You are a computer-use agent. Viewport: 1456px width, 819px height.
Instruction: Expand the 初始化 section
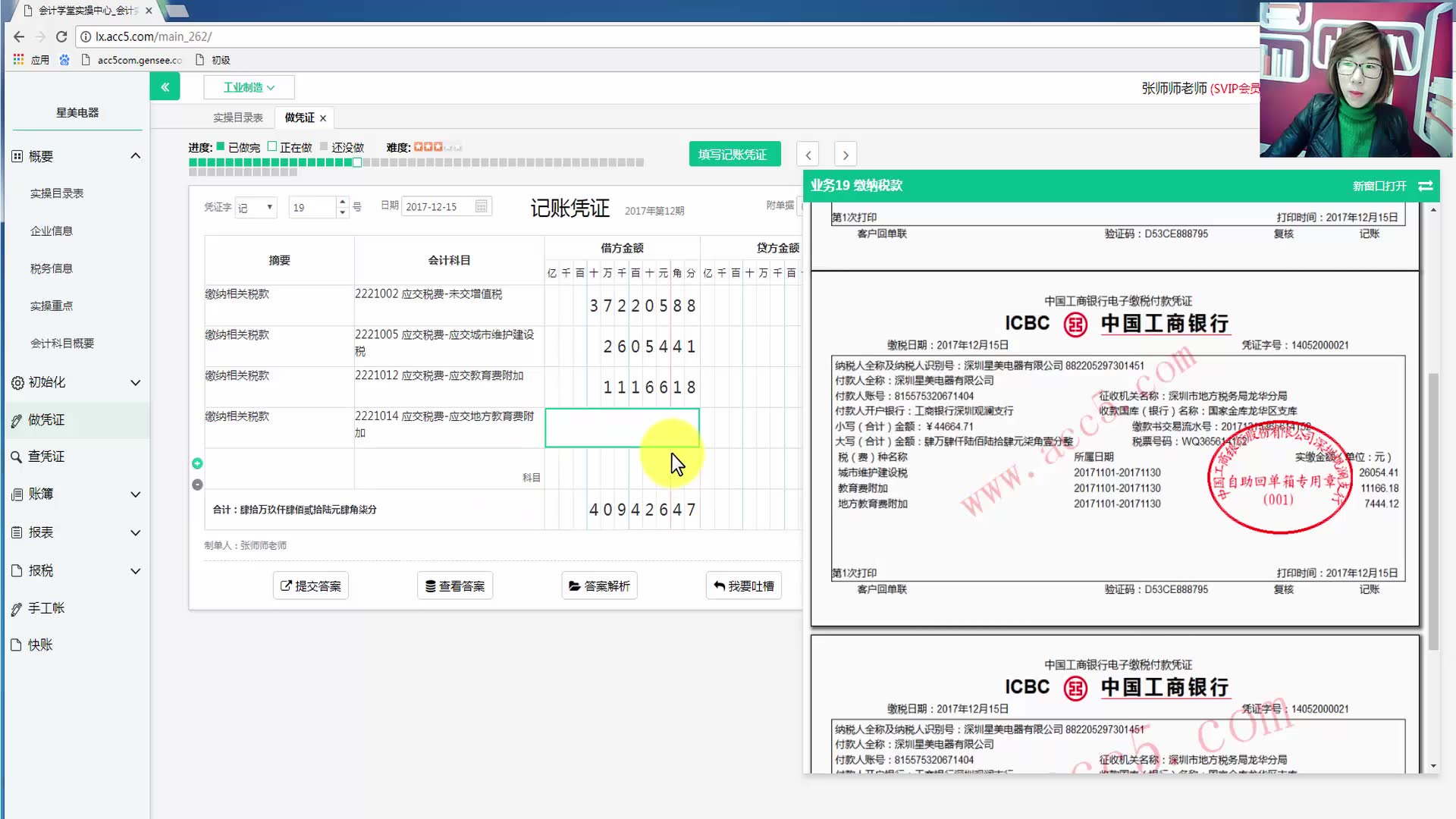(135, 383)
